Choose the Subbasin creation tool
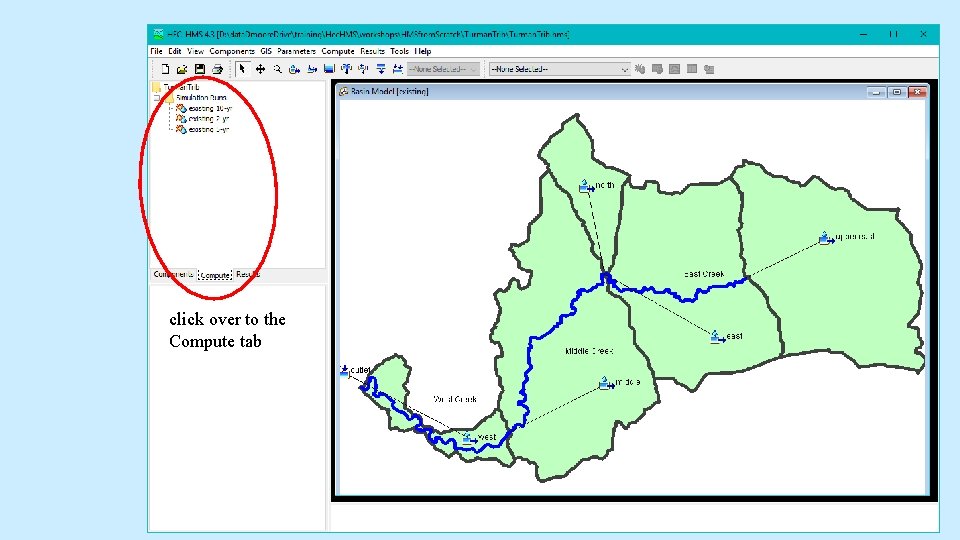 pyautogui.click(x=294, y=69)
